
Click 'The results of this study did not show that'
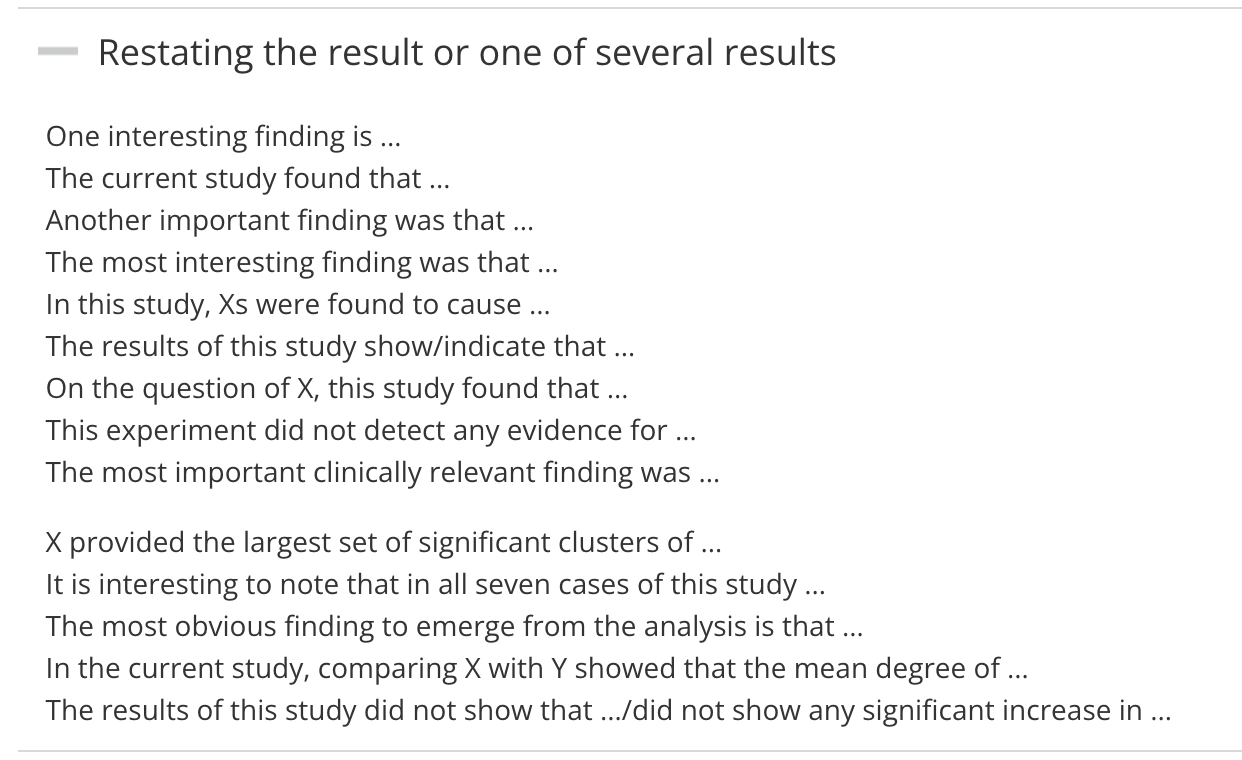coord(318,710)
